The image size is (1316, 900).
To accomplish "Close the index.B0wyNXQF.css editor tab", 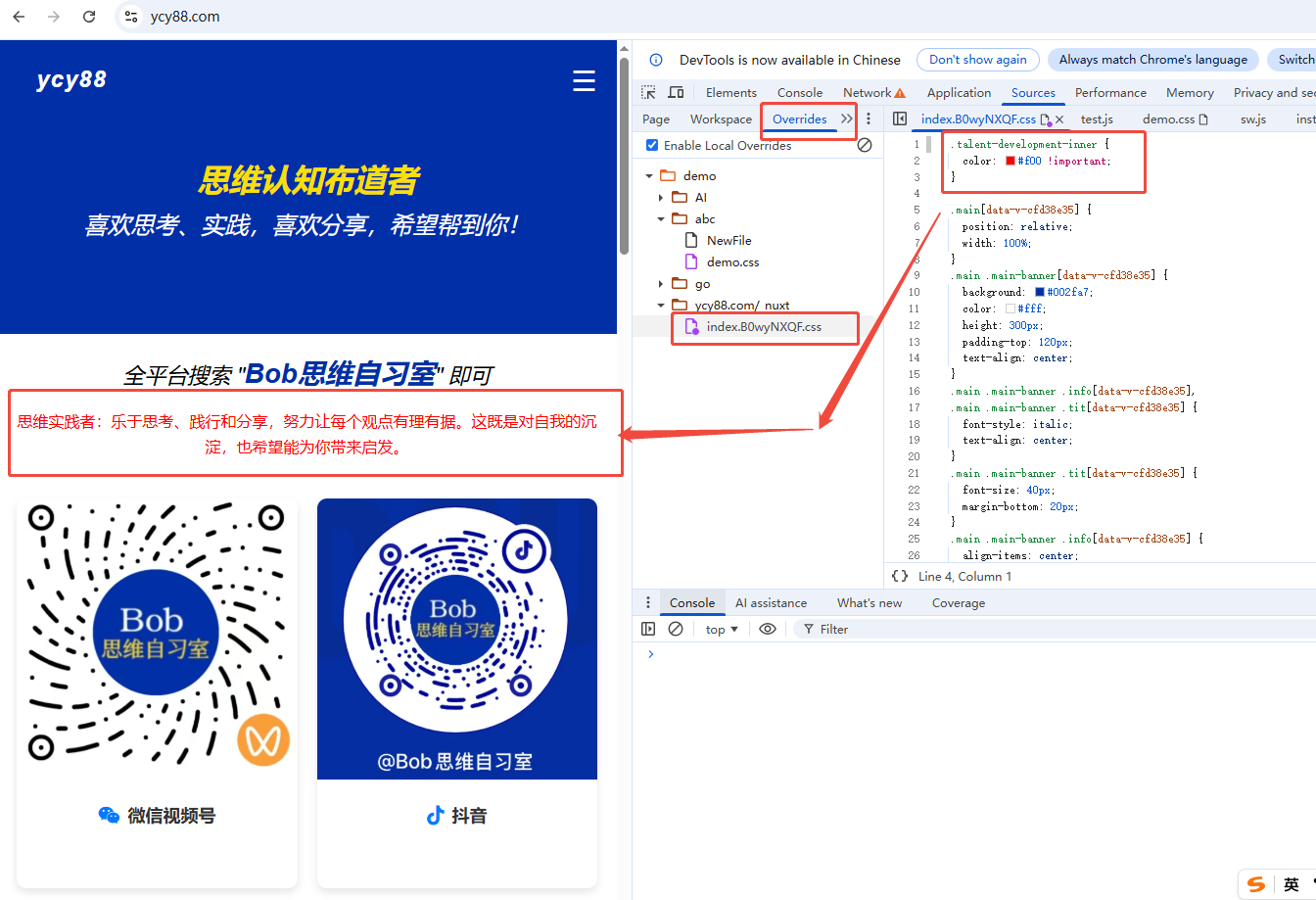I will coord(1059,119).
